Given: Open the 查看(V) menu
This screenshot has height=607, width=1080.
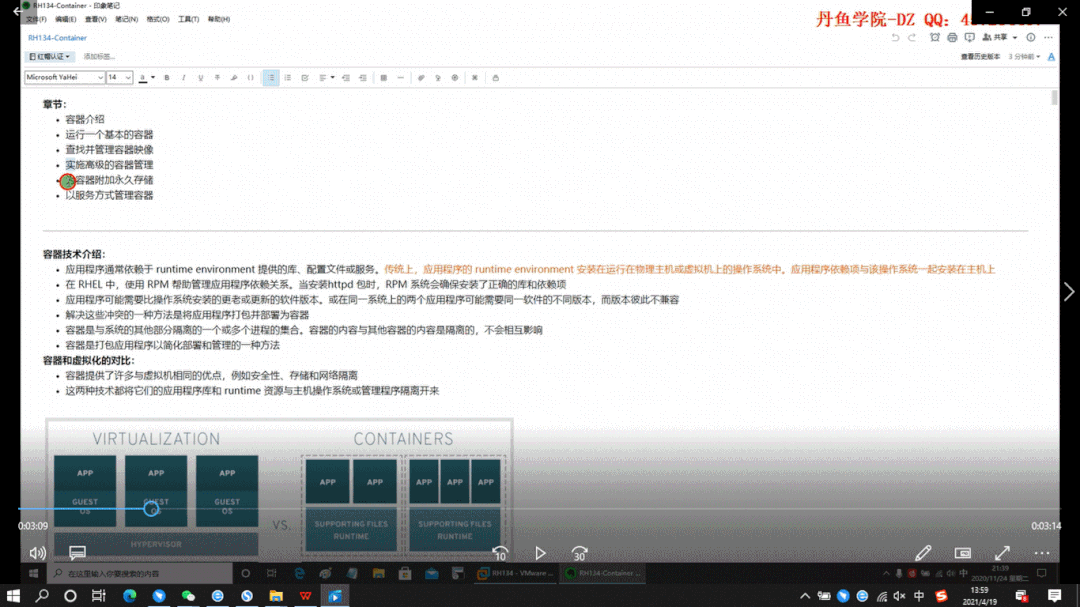Looking at the screenshot, I should (x=96, y=19).
